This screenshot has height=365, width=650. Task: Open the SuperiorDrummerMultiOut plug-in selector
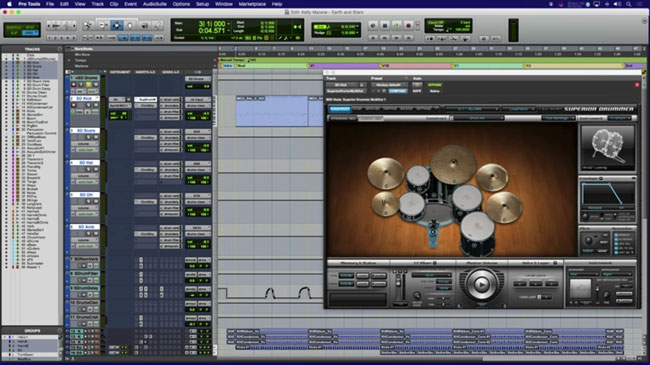[x=345, y=91]
